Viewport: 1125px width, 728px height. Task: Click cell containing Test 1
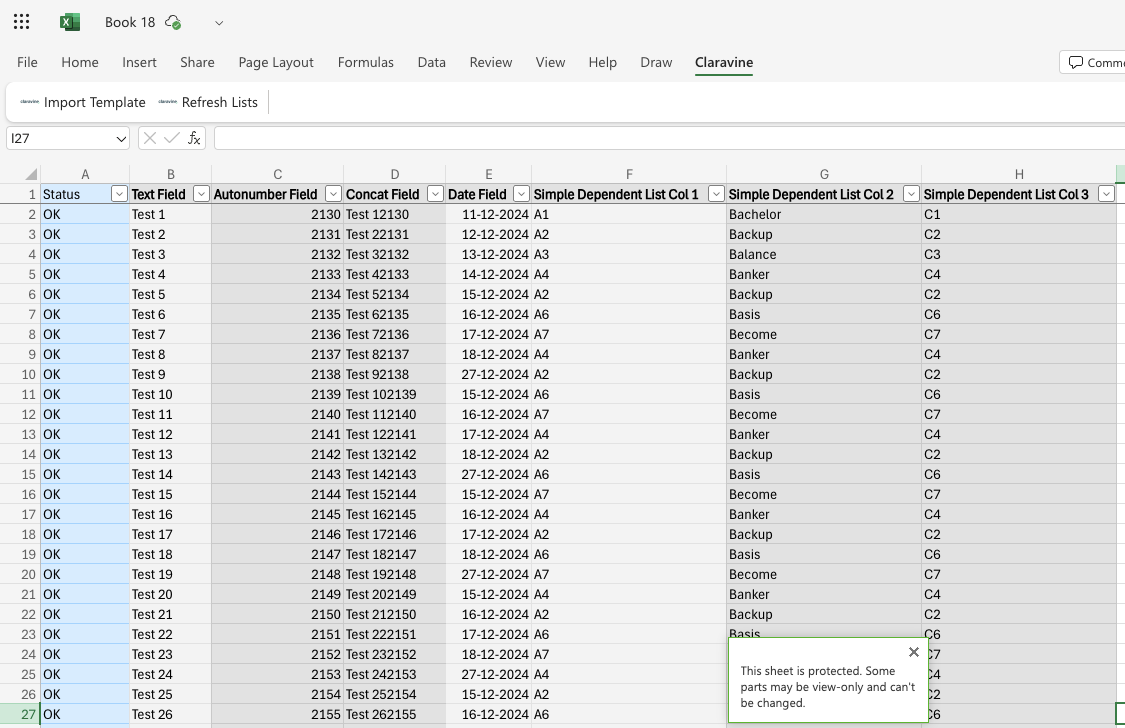(x=170, y=214)
